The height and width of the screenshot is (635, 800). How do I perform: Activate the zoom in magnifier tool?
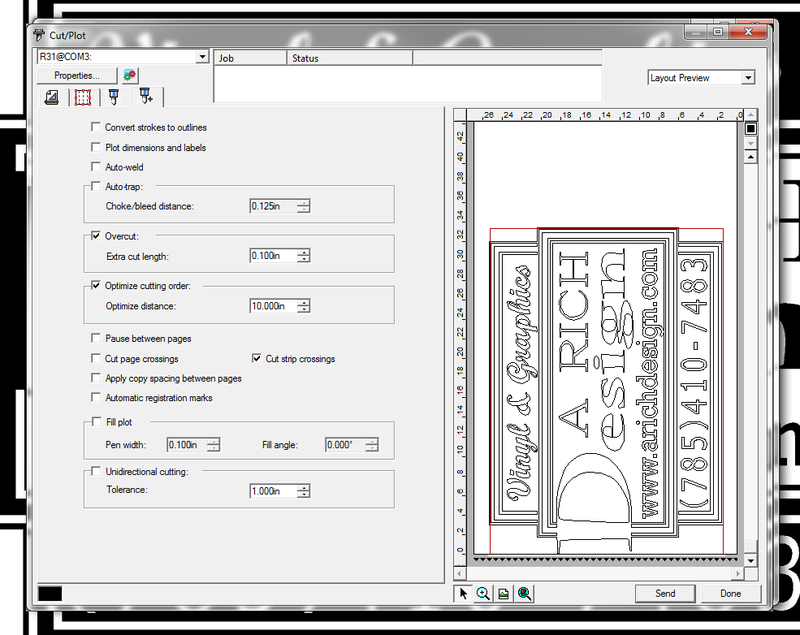[x=483, y=593]
